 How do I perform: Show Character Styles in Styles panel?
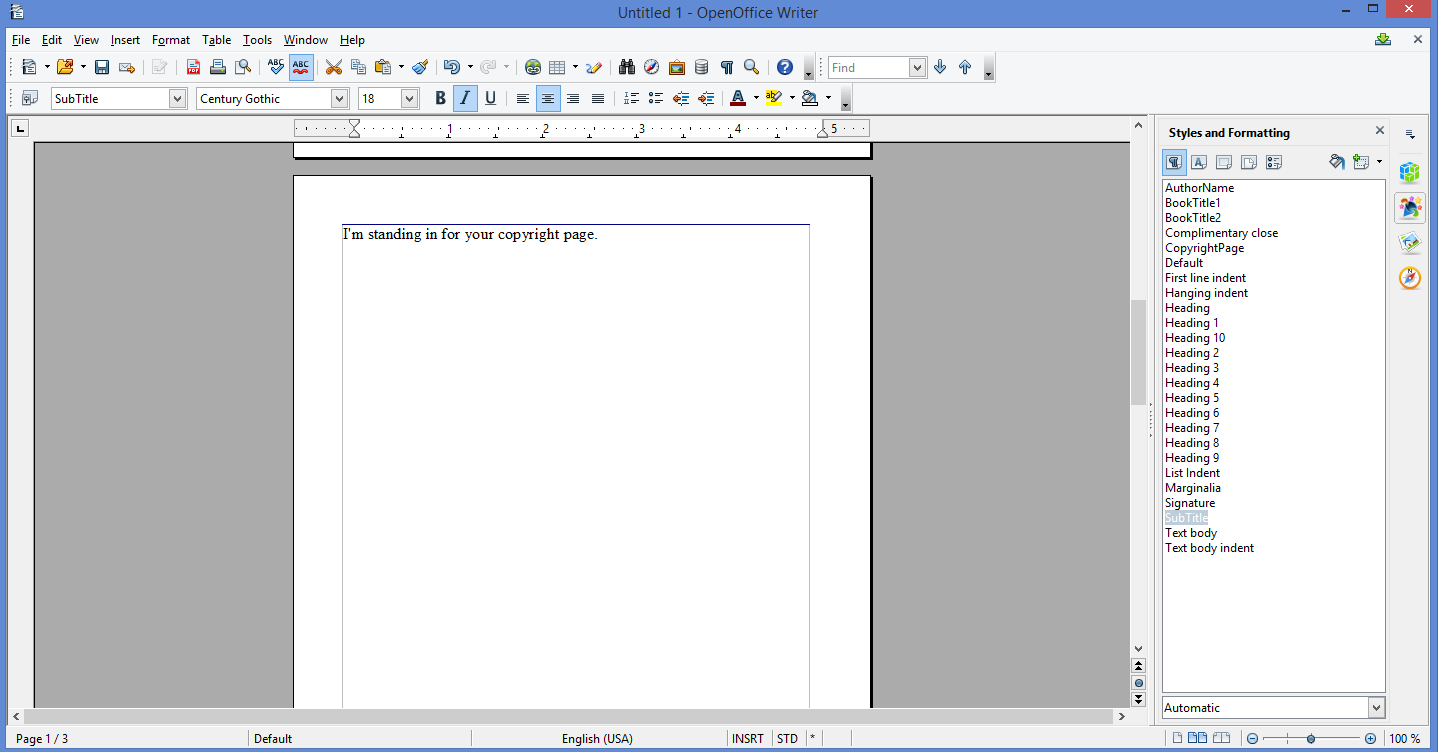pyautogui.click(x=1199, y=162)
